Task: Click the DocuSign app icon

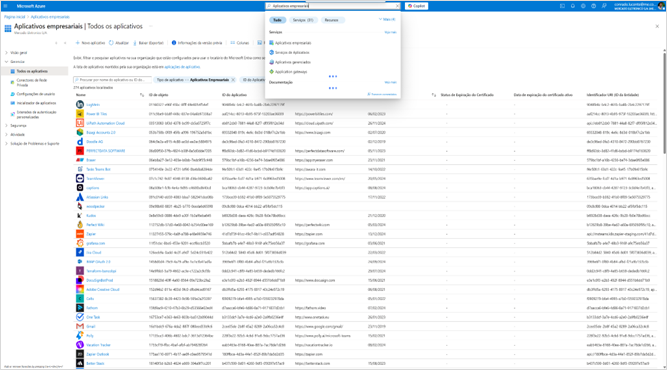Action: 80,280
